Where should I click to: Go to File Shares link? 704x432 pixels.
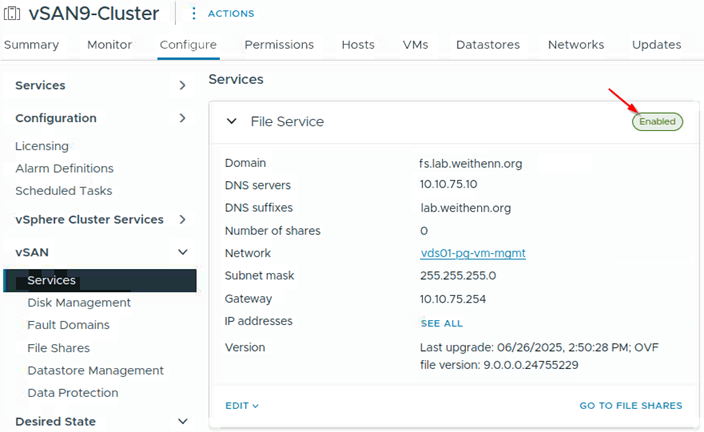(630, 406)
